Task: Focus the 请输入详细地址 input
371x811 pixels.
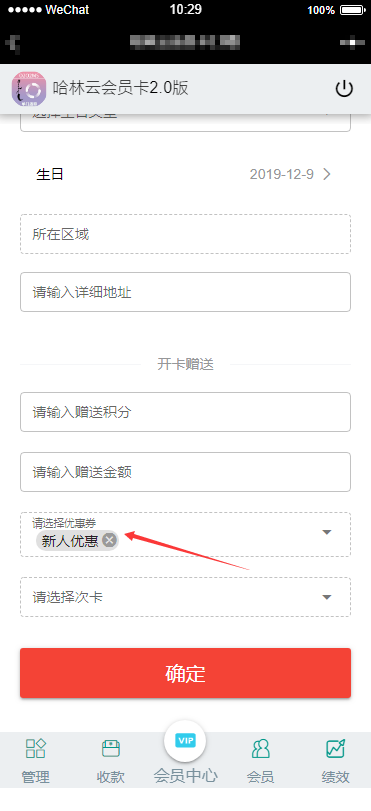Action: point(185,292)
